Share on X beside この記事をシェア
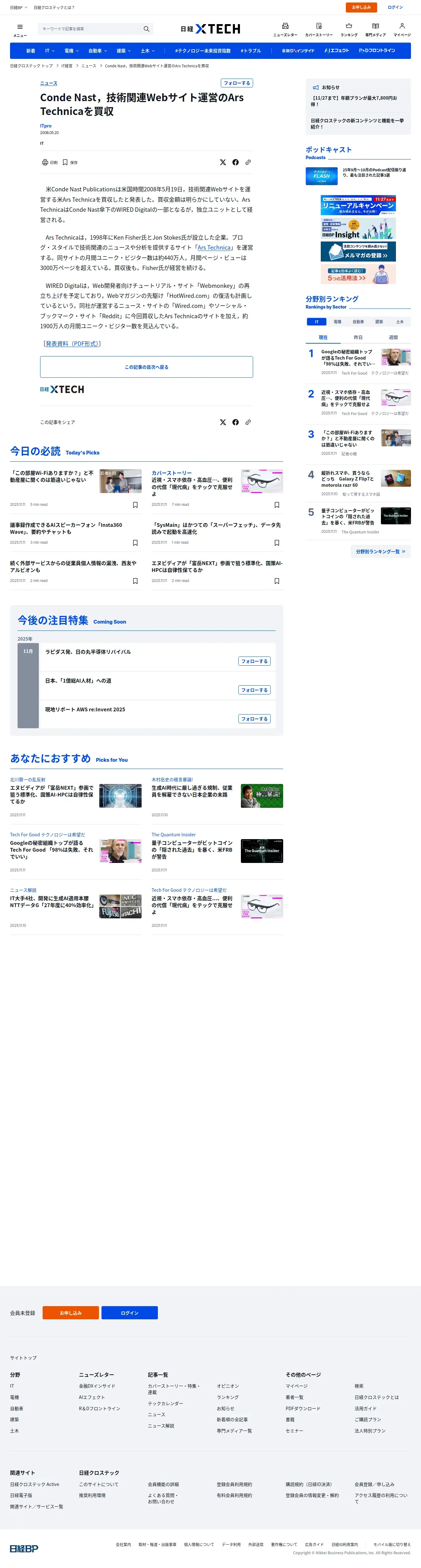Screen dimensions: 421x1568 [x=223, y=422]
